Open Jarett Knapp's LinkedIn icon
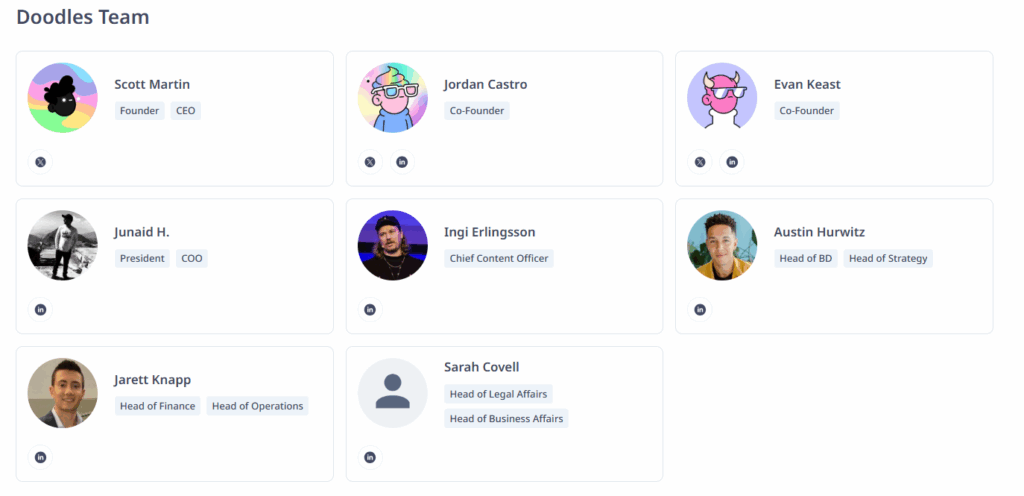 pyautogui.click(x=40, y=458)
